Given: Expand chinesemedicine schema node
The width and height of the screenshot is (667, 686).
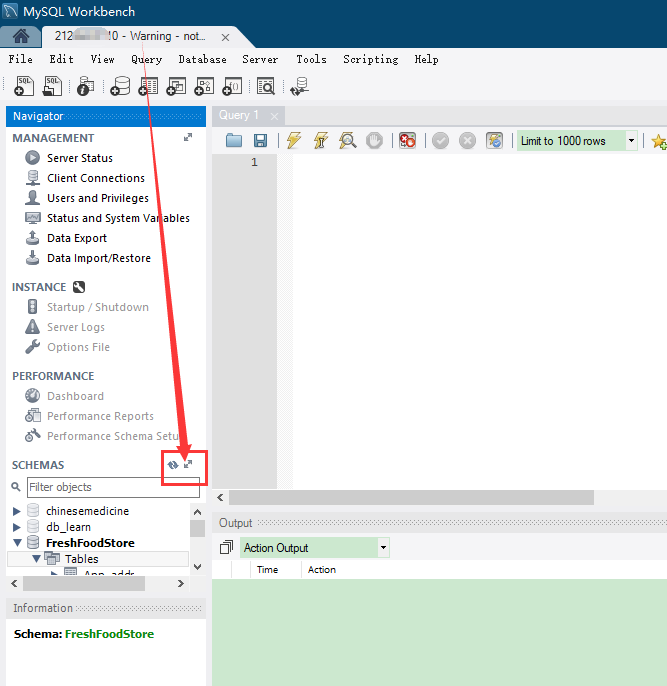Looking at the screenshot, I should 17,511.
